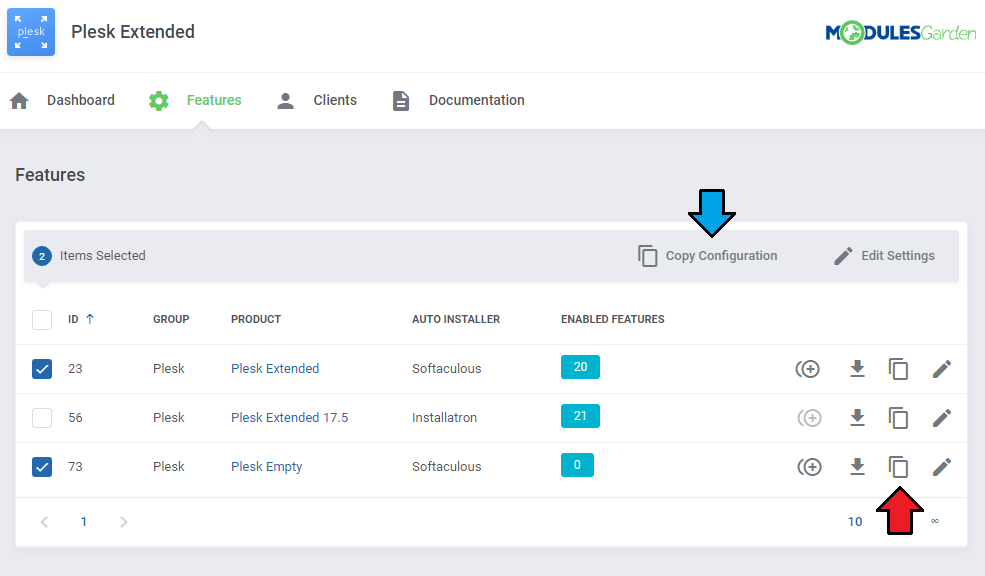Click the Documentation file icon
The height and width of the screenshot is (576, 985).
click(401, 101)
